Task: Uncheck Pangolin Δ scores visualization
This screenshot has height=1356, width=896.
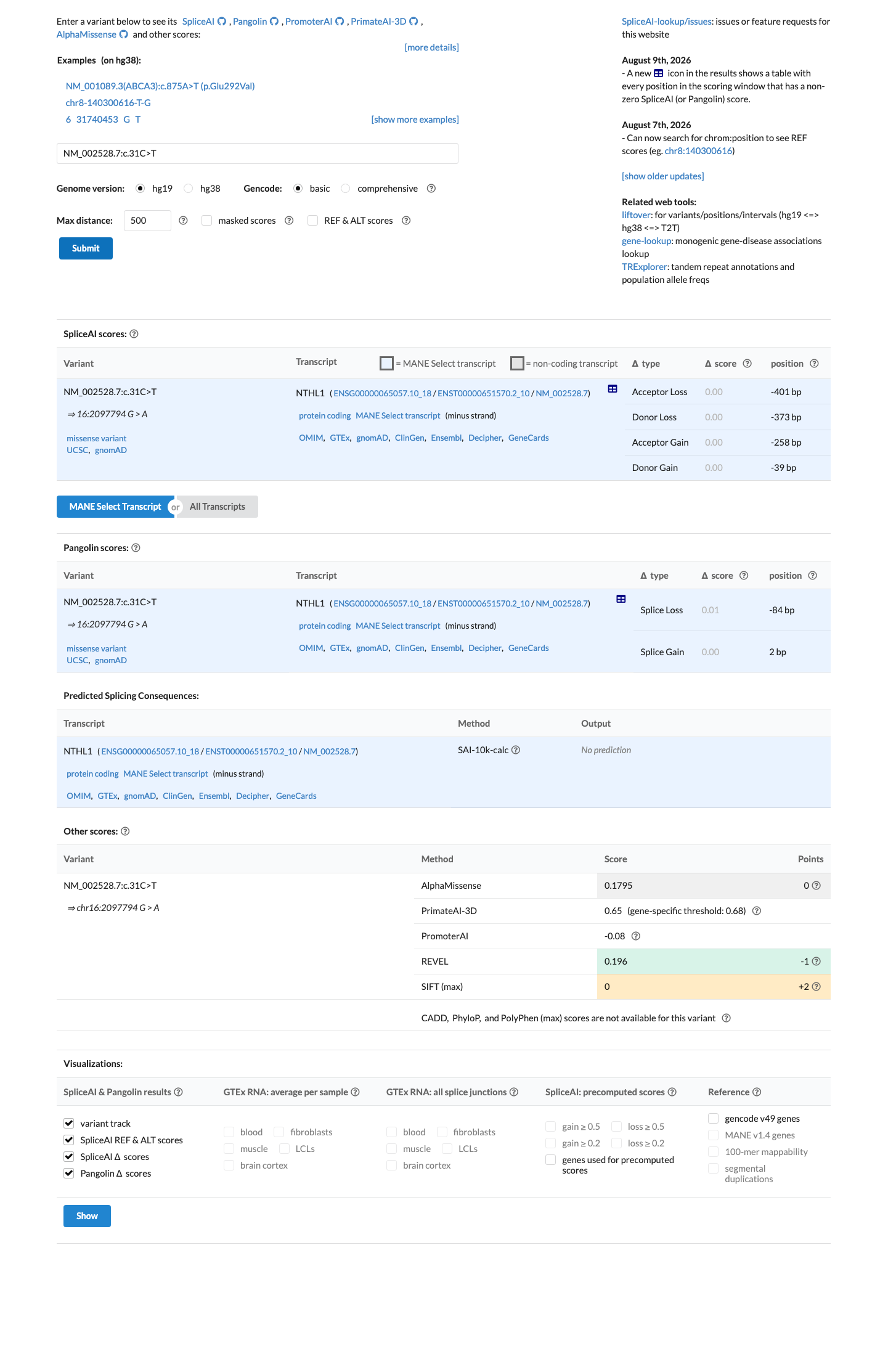Action: click(x=69, y=1174)
